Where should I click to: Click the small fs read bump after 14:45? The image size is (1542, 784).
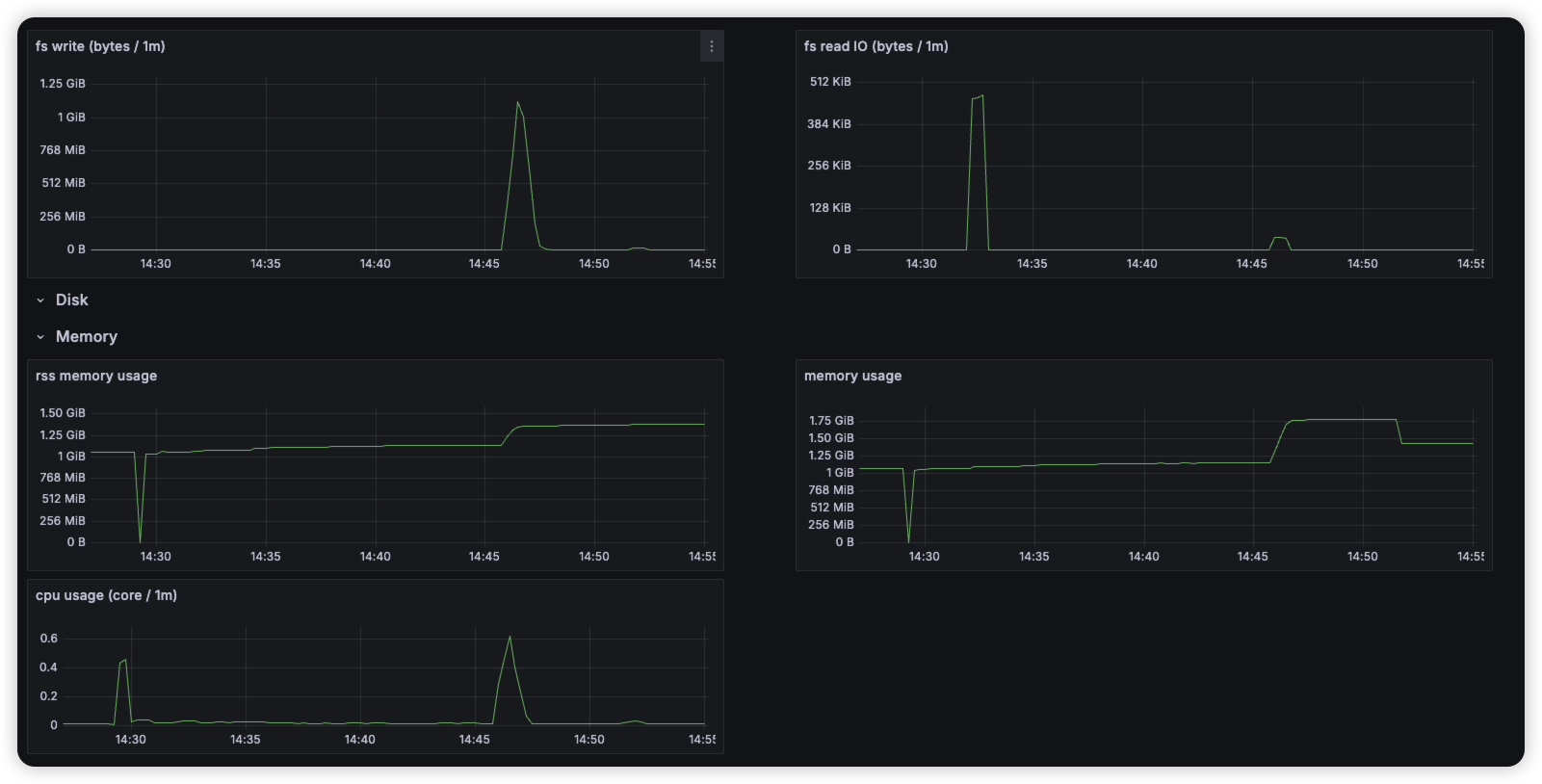[1280, 238]
